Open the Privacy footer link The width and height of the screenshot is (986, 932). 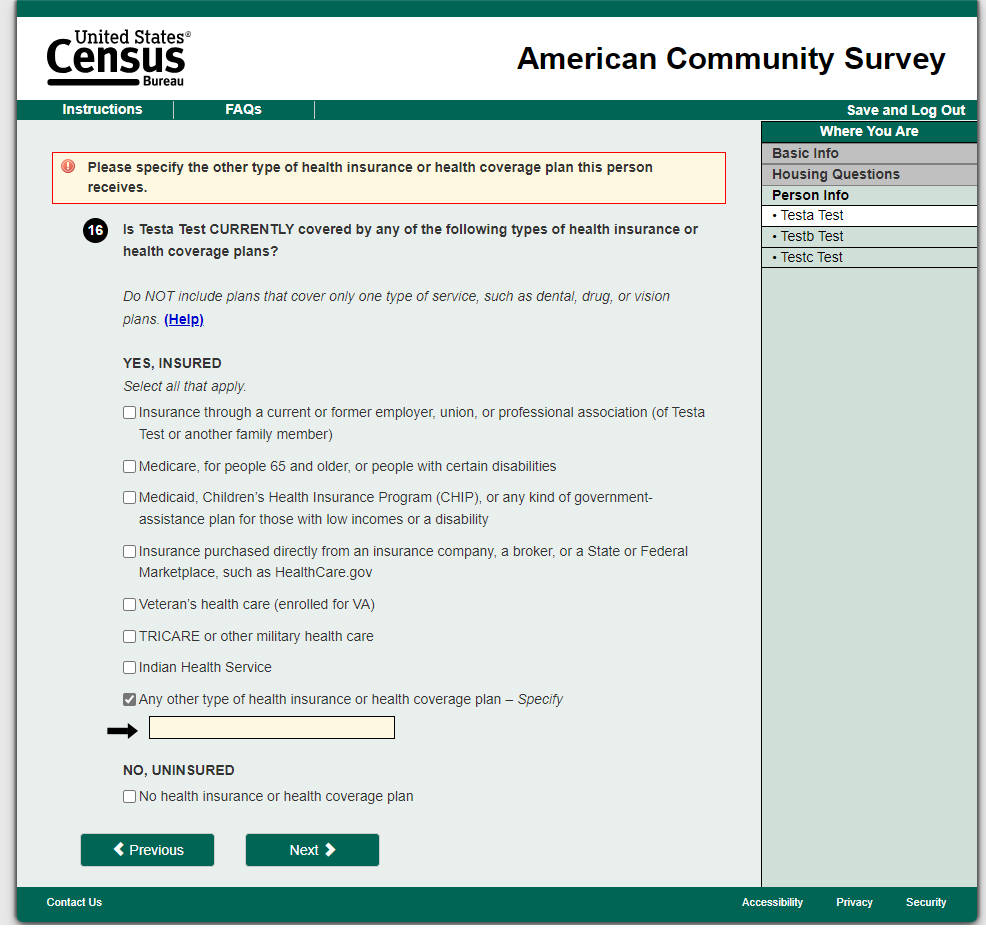point(854,902)
